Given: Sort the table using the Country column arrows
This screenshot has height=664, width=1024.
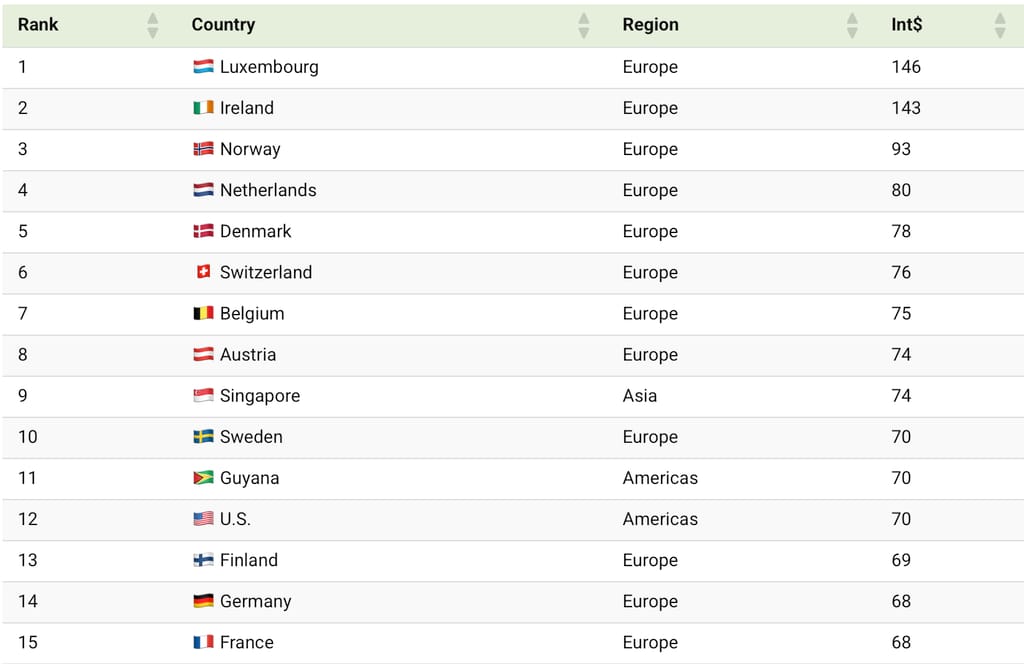Looking at the screenshot, I should (x=583, y=24).
